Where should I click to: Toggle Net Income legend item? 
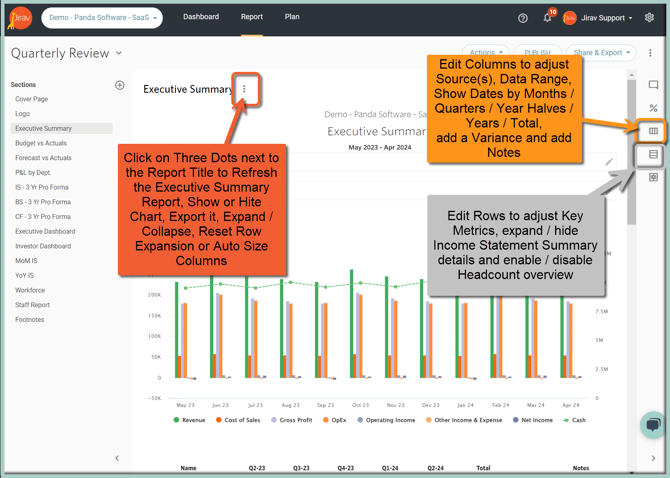click(534, 420)
